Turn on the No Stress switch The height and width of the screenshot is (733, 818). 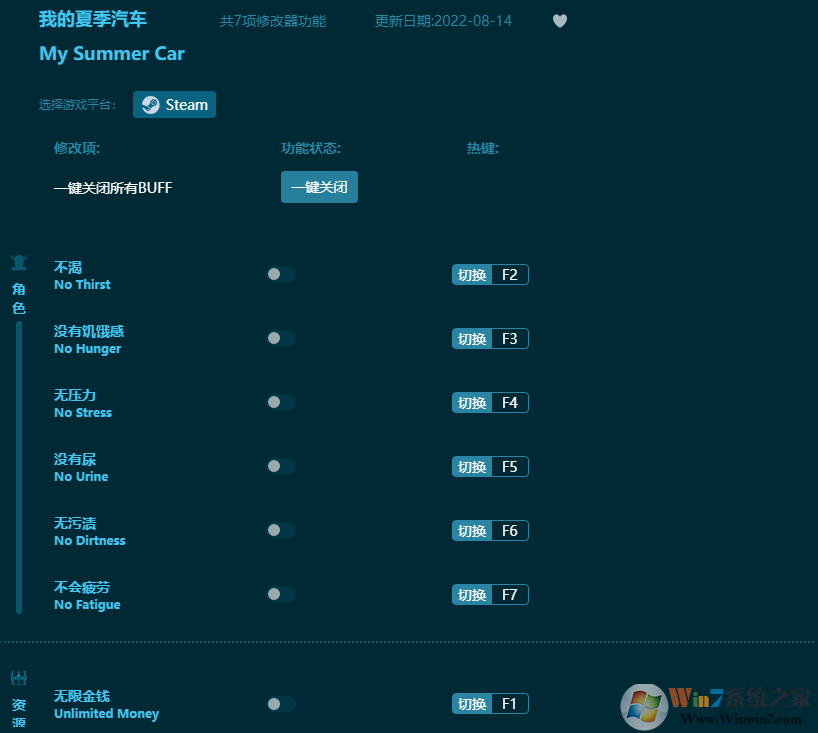click(x=281, y=402)
